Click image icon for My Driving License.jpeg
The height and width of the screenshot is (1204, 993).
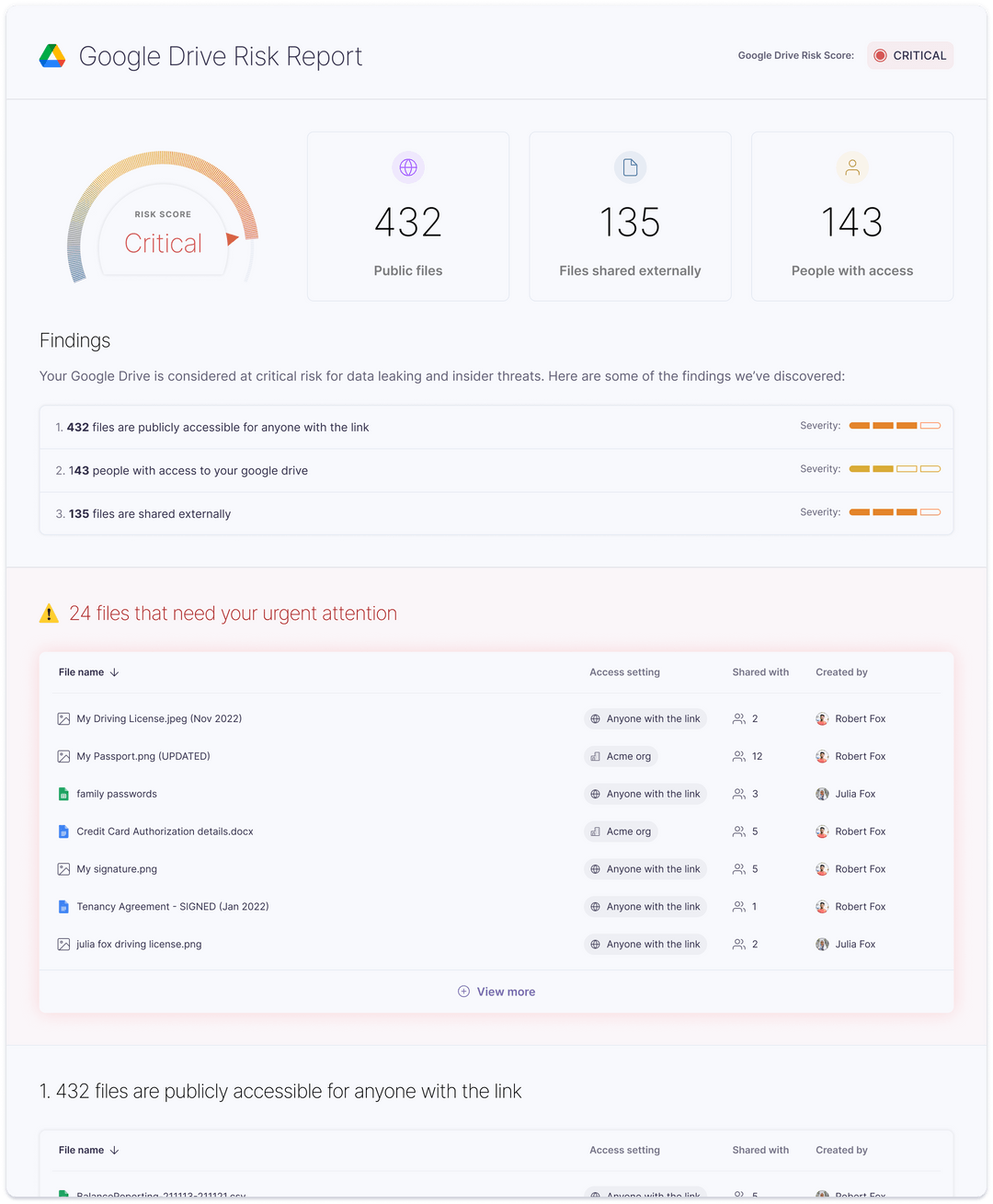(63, 719)
